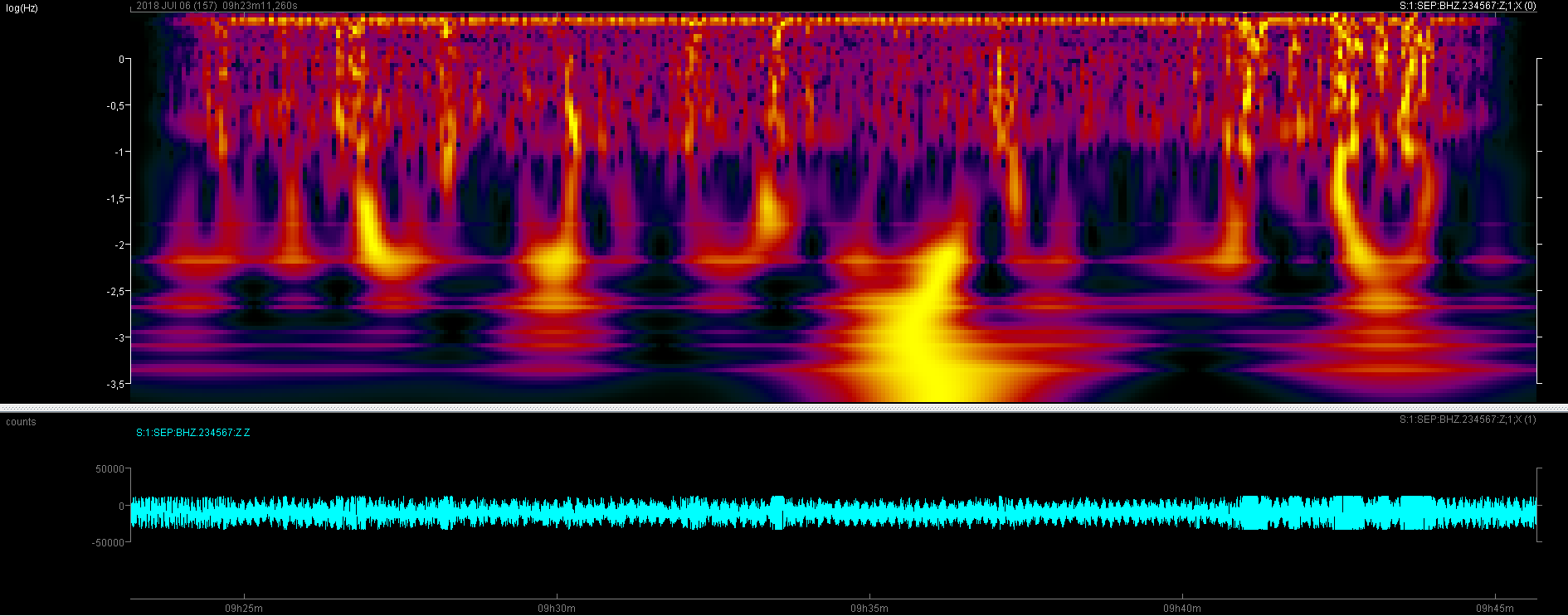The height and width of the screenshot is (616, 1568).
Task: Click the cyan S:1:SEP:BHZ trace name label
Action: (x=192, y=433)
